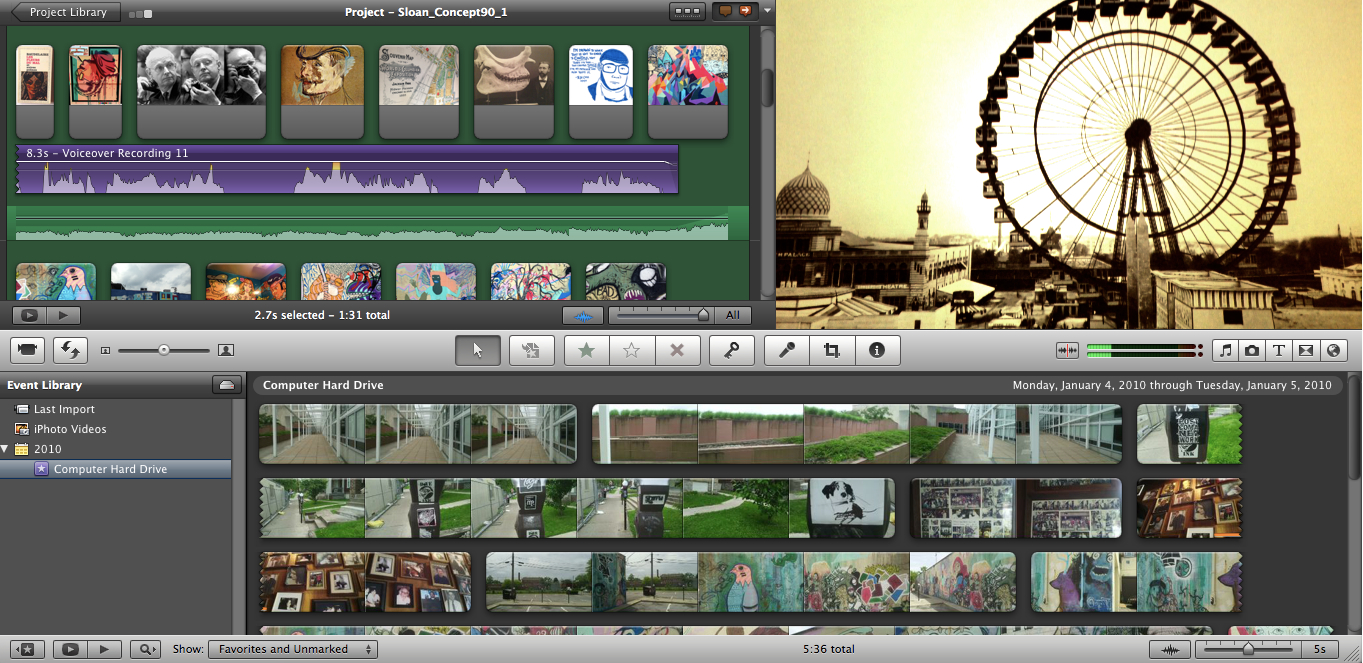Screen dimensions: 1363x663
Task: Reject selection with the X button
Action: coord(677,350)
